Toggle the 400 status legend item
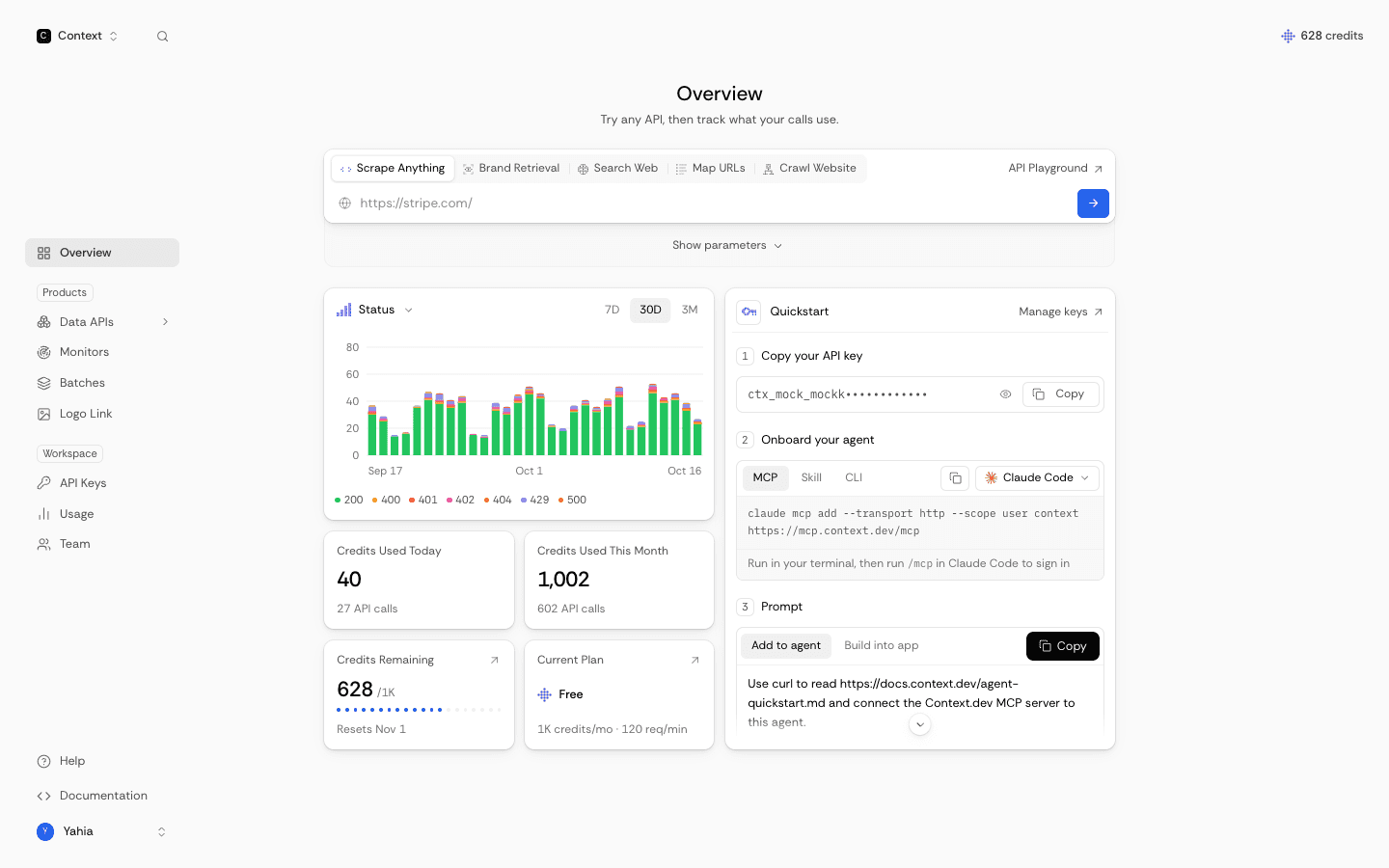Viewport: 1389px width, 868px height. pyautogui.click(x=386, y=500)
